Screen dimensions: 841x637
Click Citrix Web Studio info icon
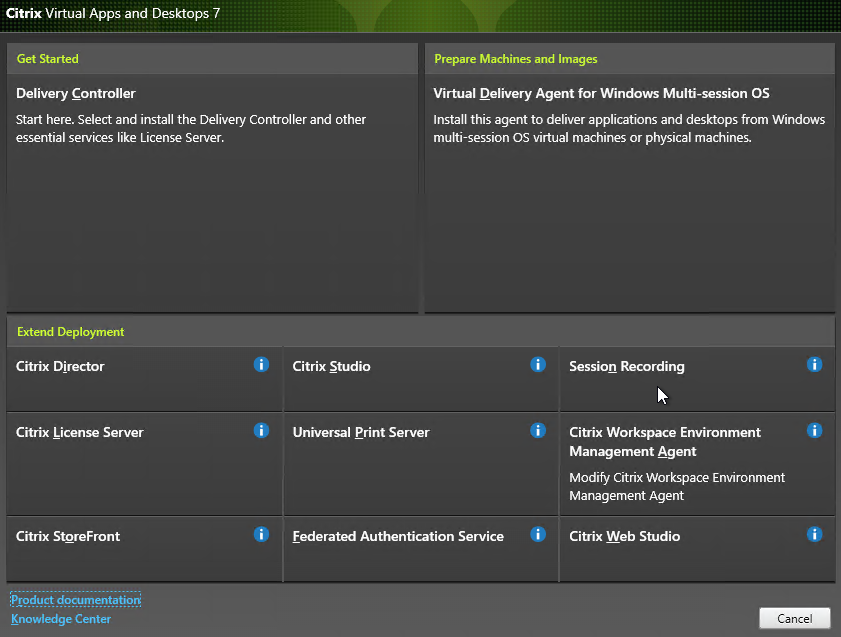tap(814, 535)
